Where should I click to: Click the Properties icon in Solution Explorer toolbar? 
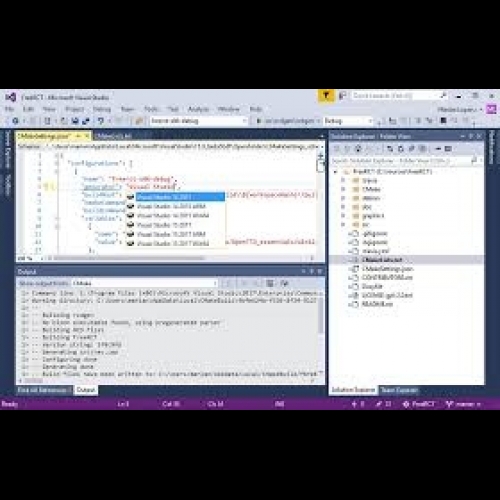pyautogui.click(x=438, y=149)
